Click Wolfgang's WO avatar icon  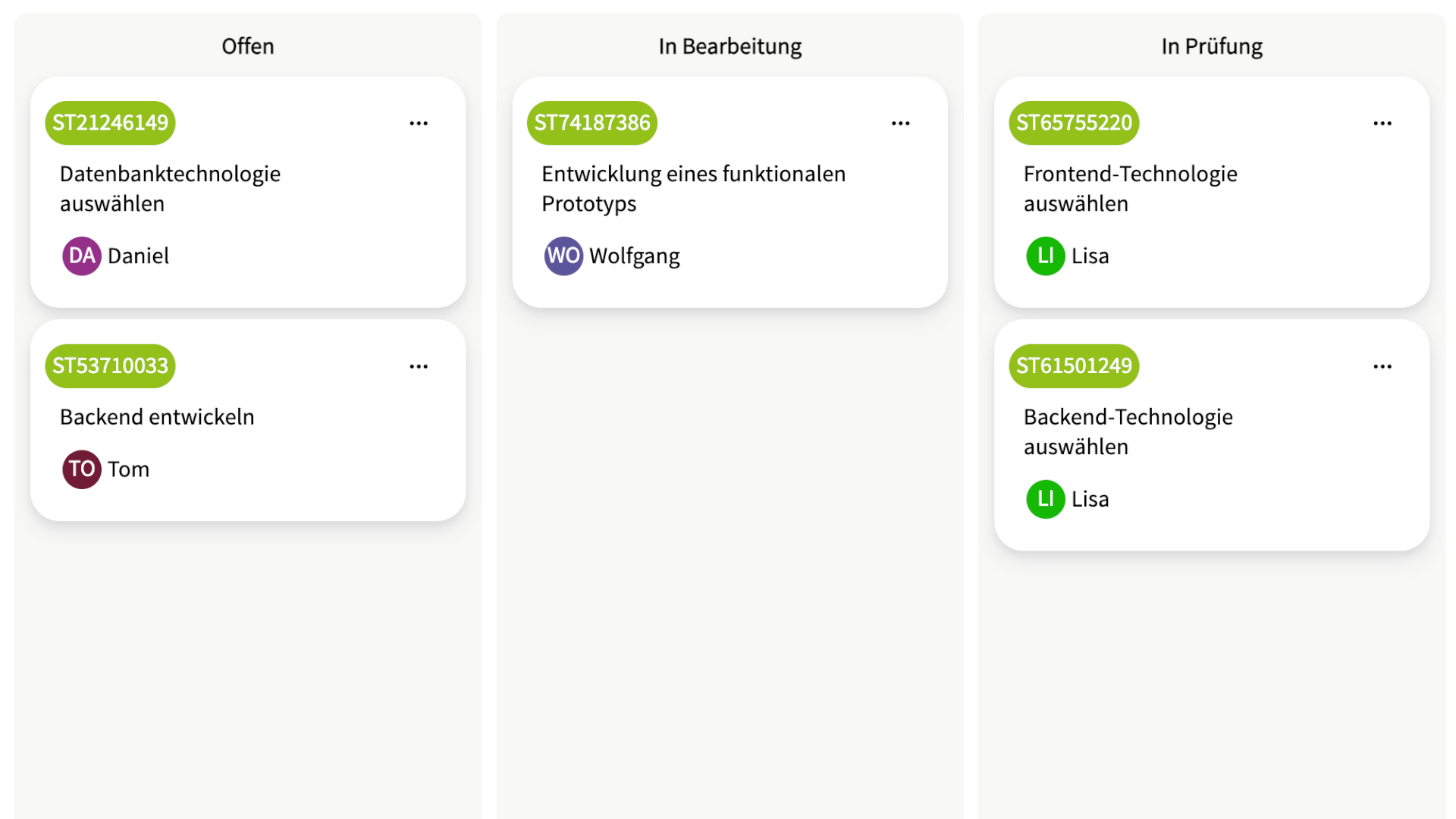(x=563, y=256)
